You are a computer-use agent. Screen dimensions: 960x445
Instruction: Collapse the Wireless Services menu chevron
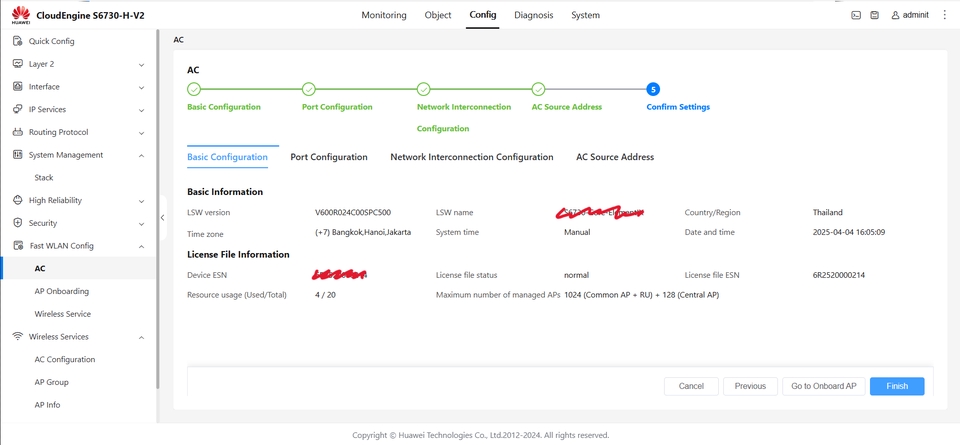click(141, 337)
